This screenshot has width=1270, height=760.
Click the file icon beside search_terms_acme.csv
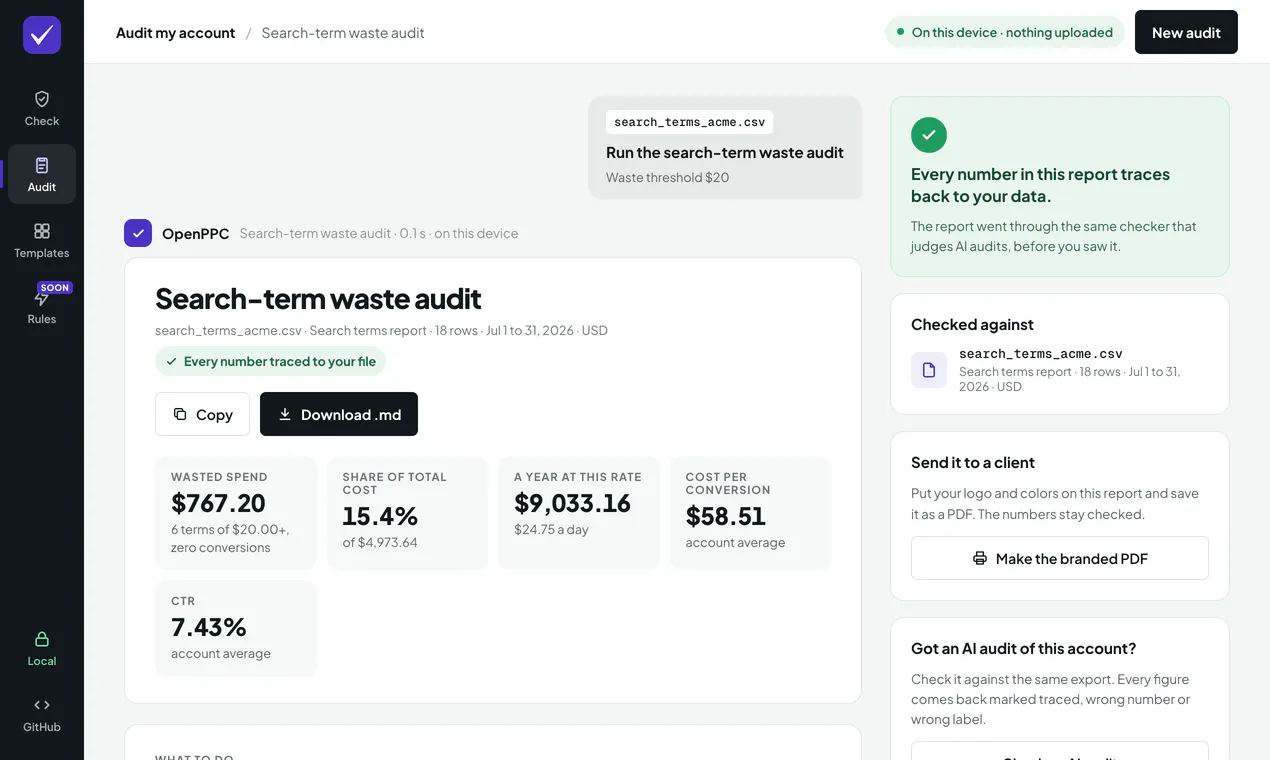[929, 370]
